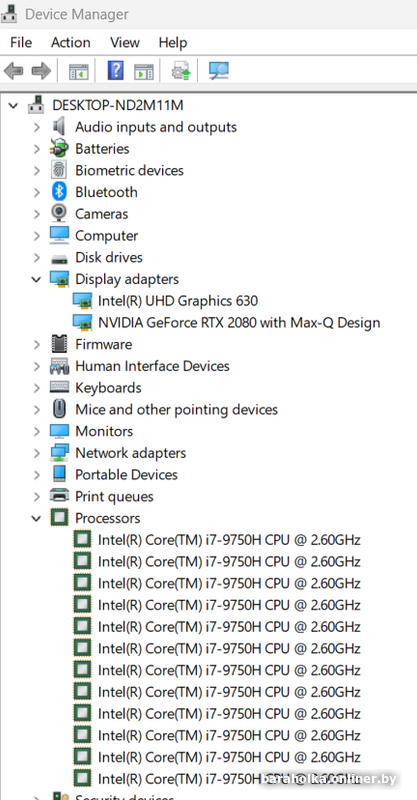Expand Mice and other pointing devices

(x=36, y=410)
